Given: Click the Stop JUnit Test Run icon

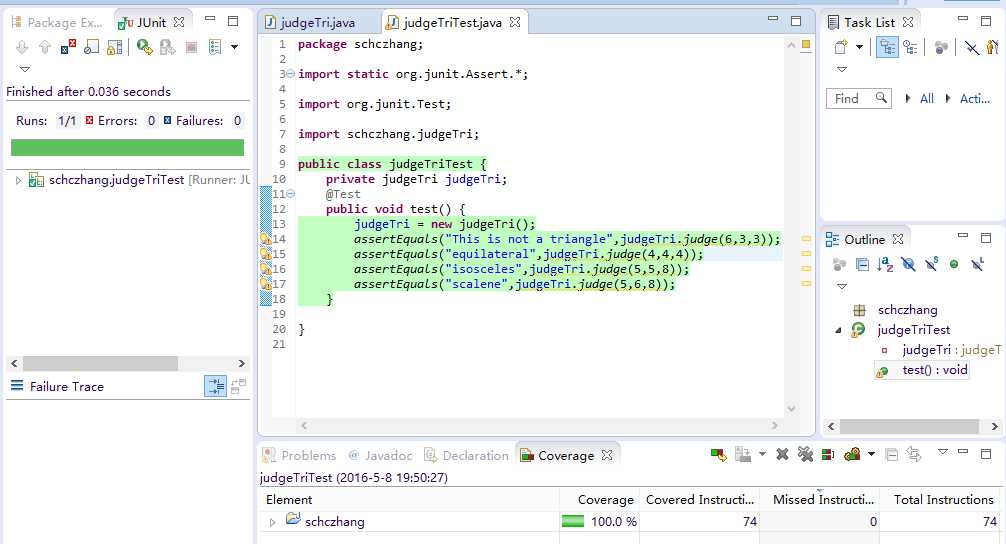Looking at the screenshot, I should 191,47.
